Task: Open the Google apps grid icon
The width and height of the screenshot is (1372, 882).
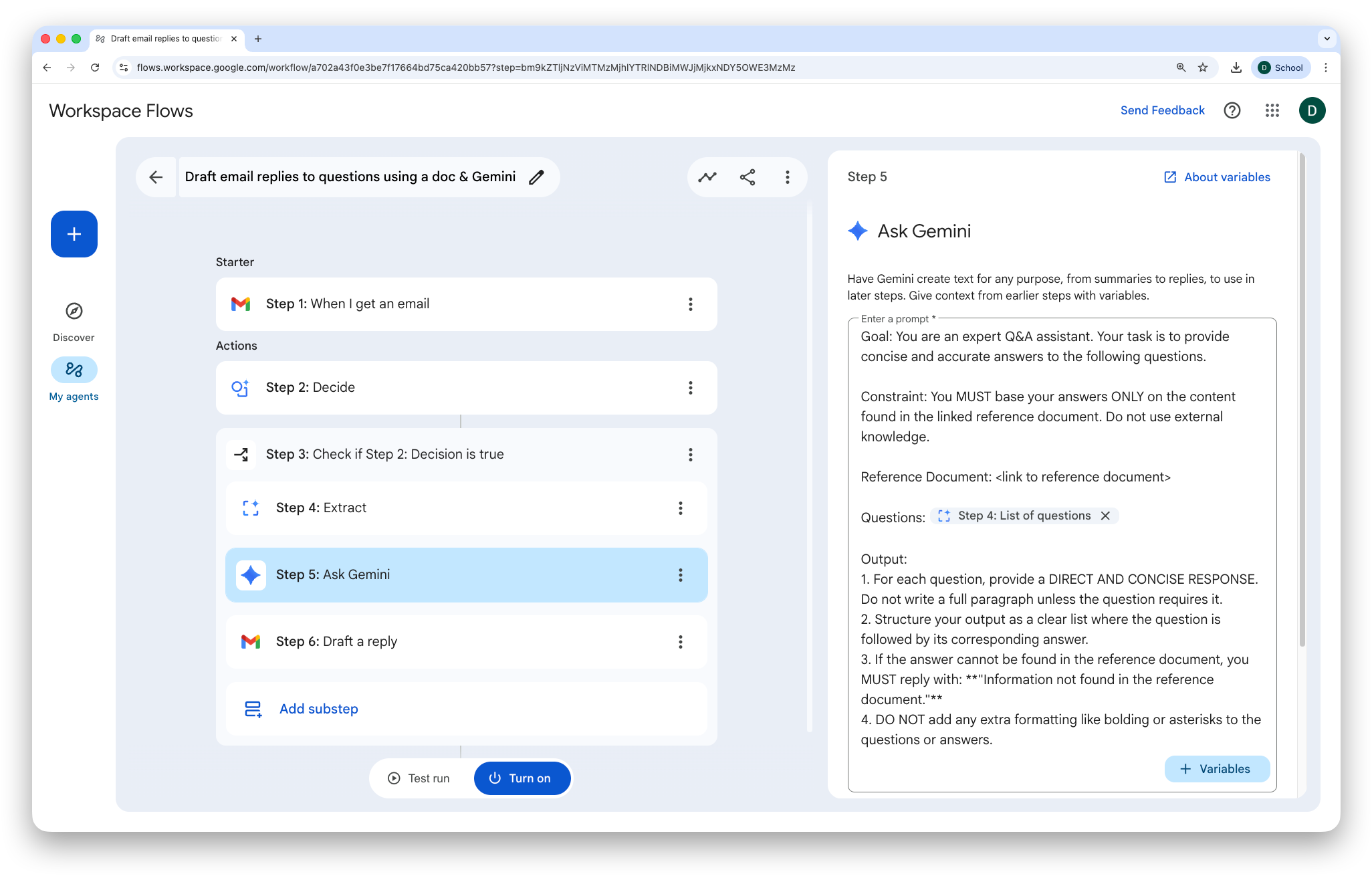Action: tap(1272, 110)
